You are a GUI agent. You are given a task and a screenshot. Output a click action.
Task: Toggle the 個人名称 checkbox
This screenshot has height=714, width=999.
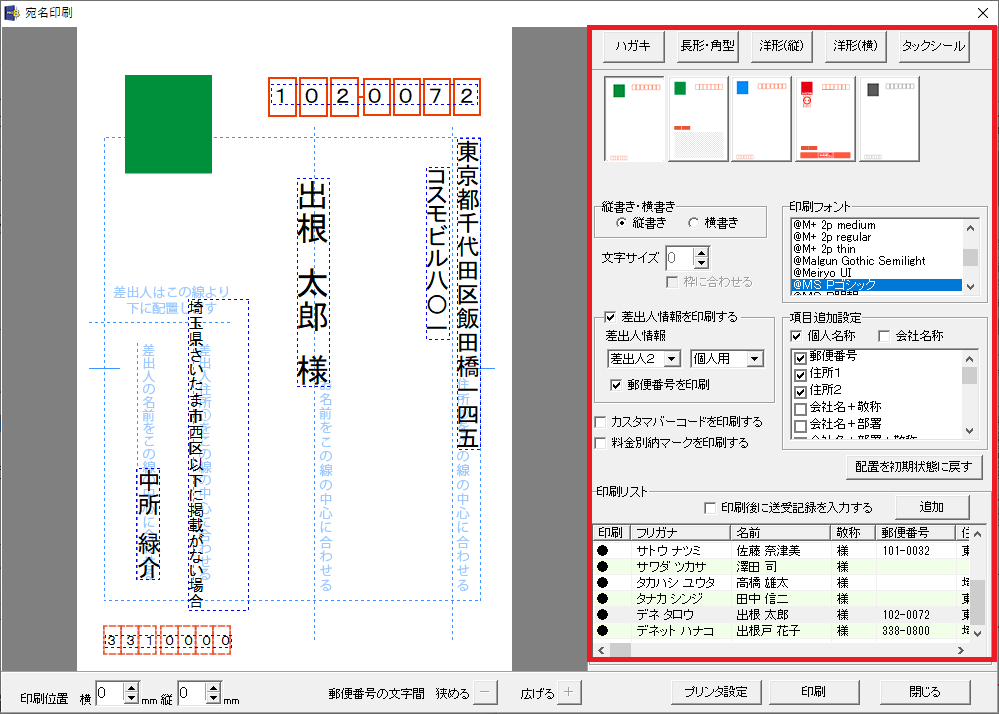(x=796, y=336)
